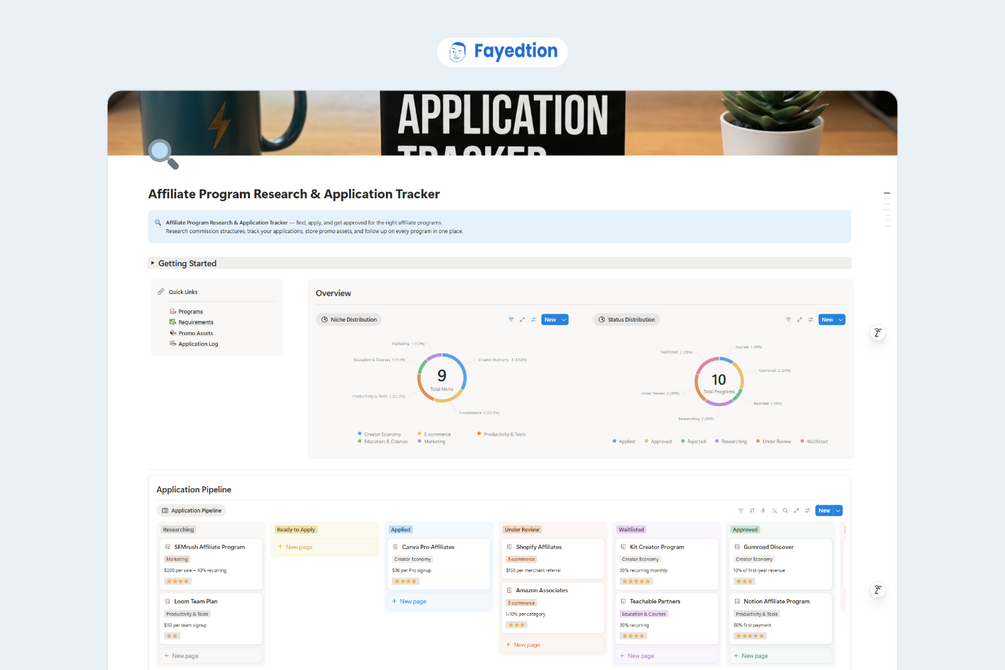Click the search icon in the blue callout
This screenshot has height=670, width=1005.
(158, 222)
